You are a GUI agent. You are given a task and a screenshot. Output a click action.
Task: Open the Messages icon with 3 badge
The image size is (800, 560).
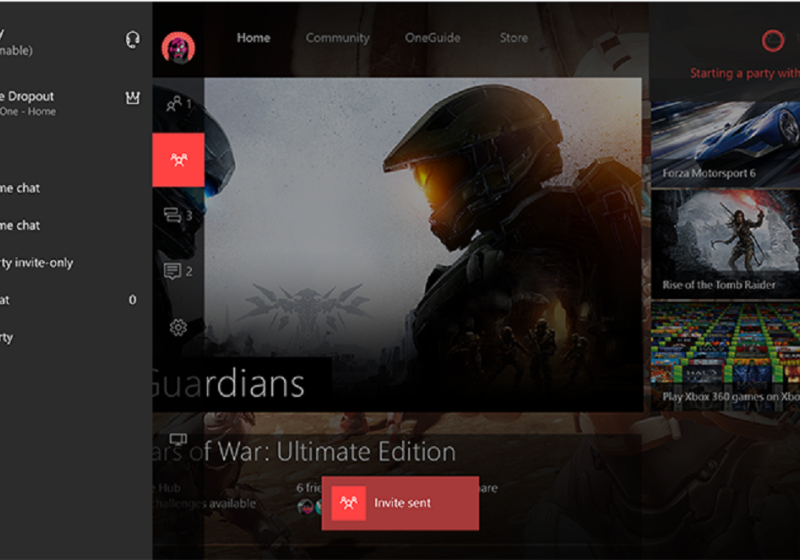[178, 214]
